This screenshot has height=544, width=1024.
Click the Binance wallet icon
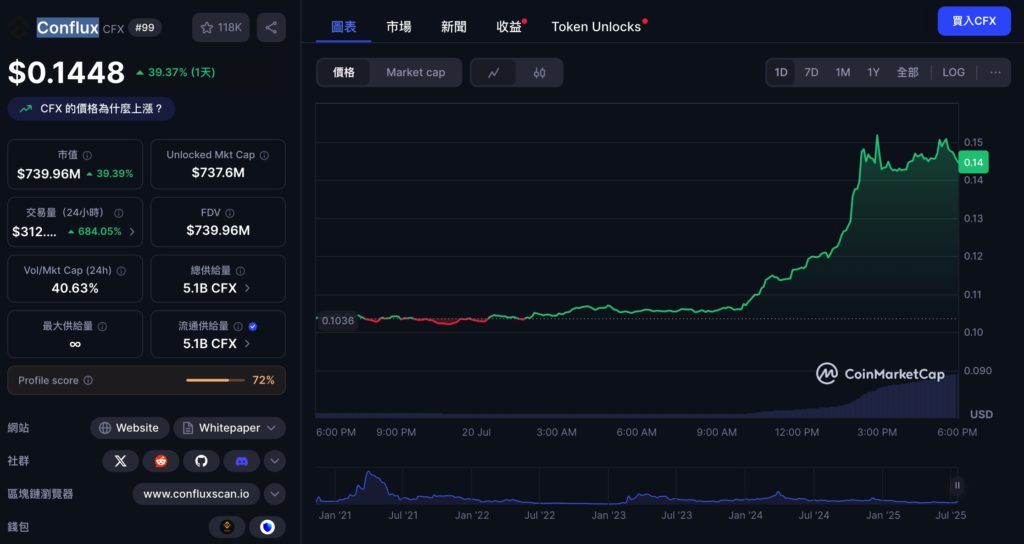point(227,527)
